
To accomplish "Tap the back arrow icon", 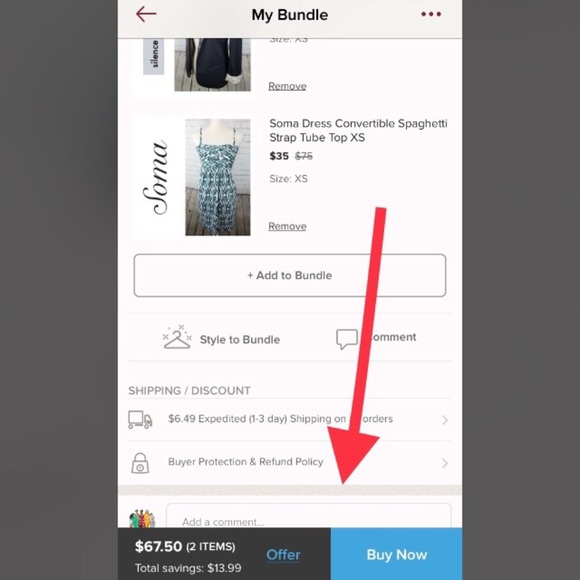I will pyautogui.click(x=146, y=14).
